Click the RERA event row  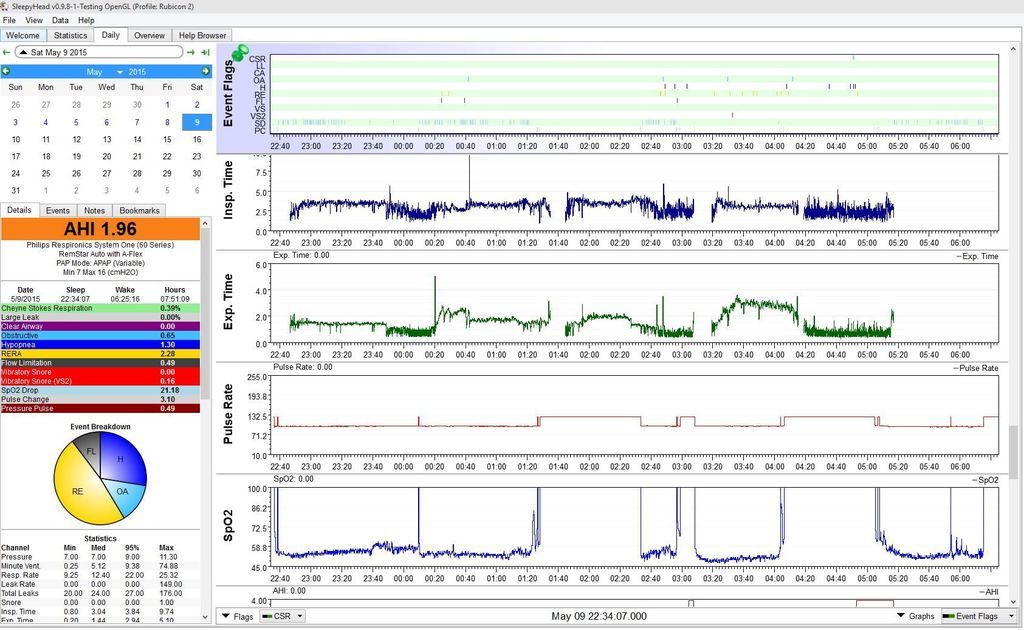pyautogui.click(x=100, y=354)
